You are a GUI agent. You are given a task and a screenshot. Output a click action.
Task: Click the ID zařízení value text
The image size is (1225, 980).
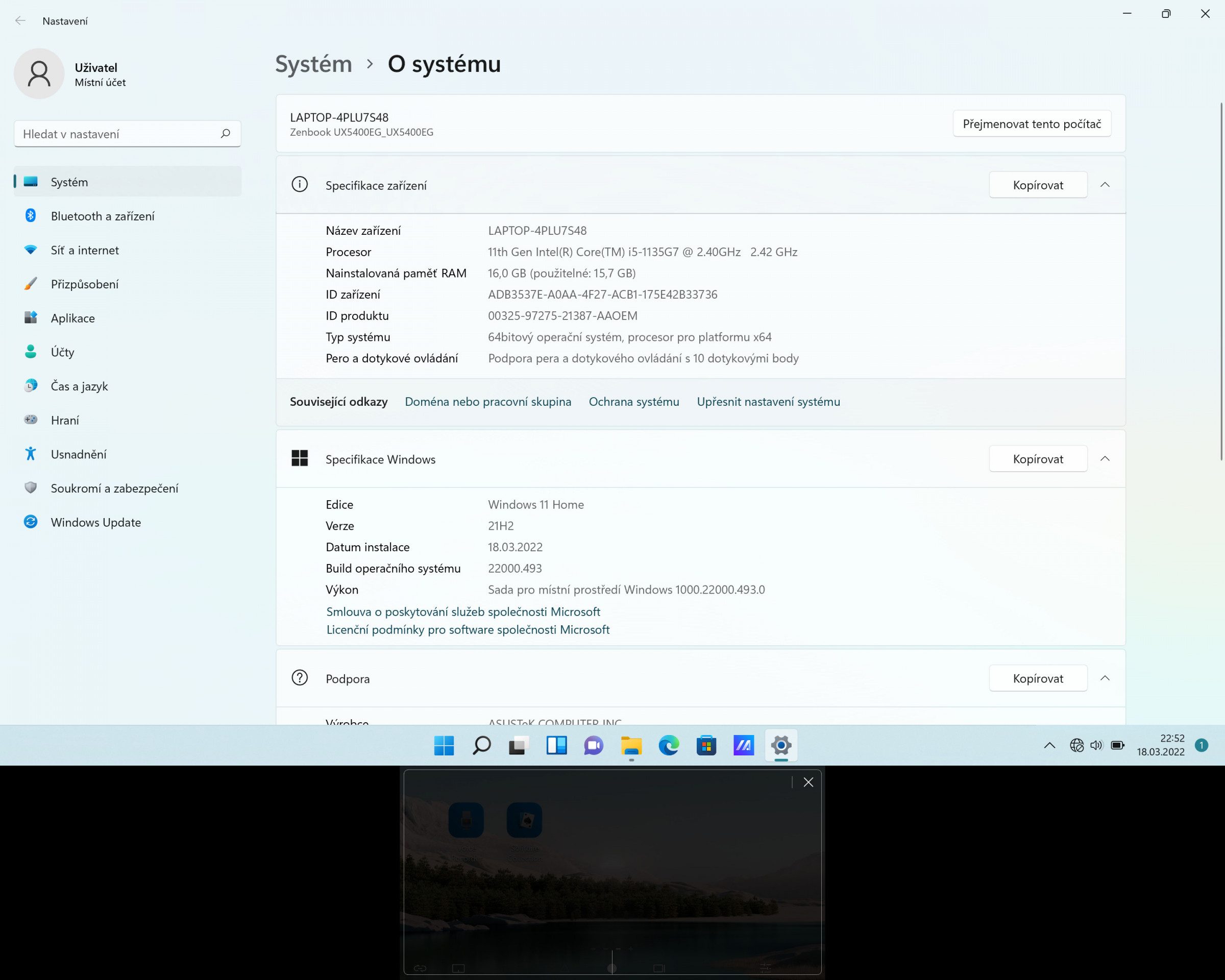tap(603, 295)
